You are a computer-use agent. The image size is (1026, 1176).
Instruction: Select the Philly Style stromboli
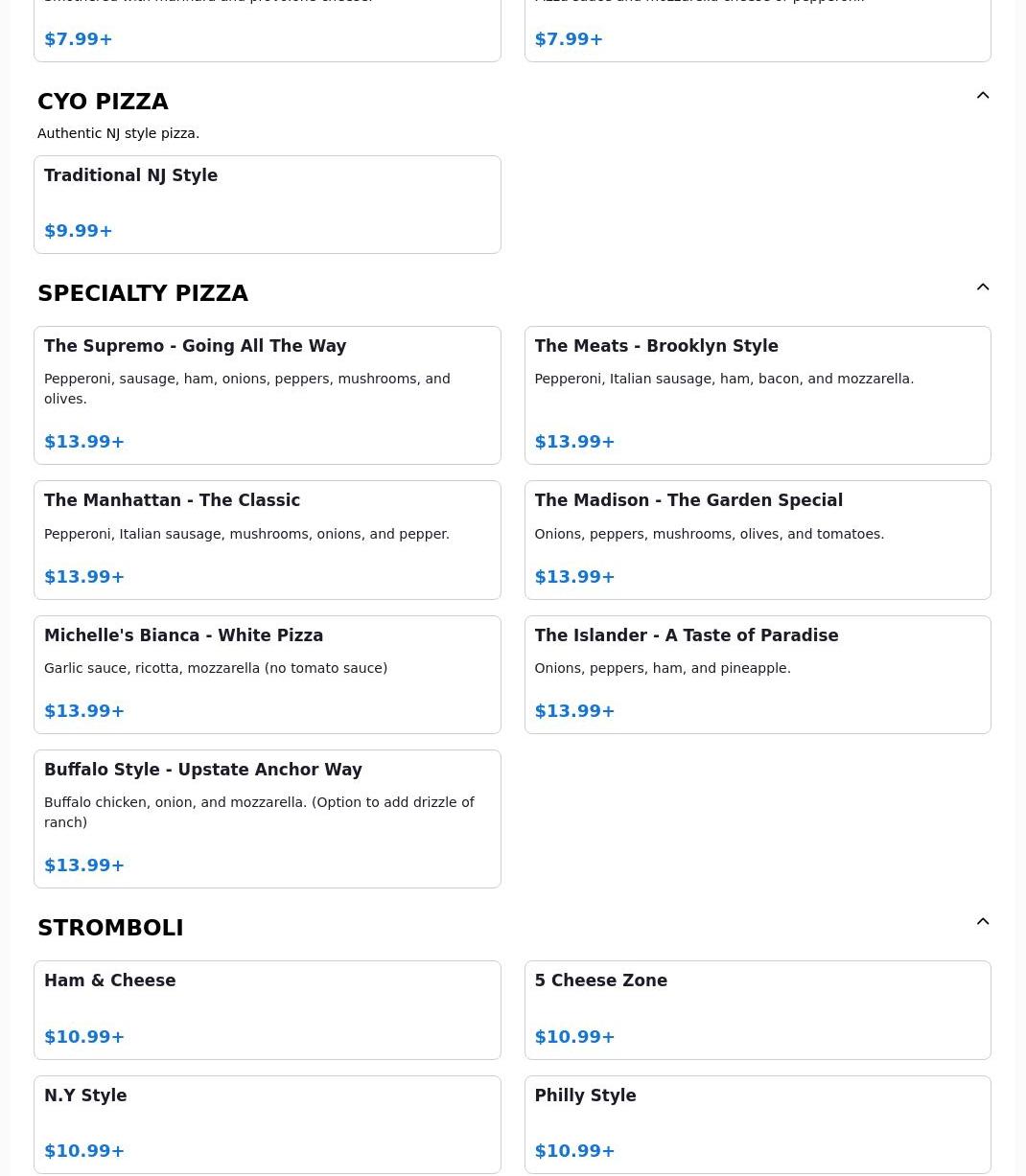(758, 1125)
